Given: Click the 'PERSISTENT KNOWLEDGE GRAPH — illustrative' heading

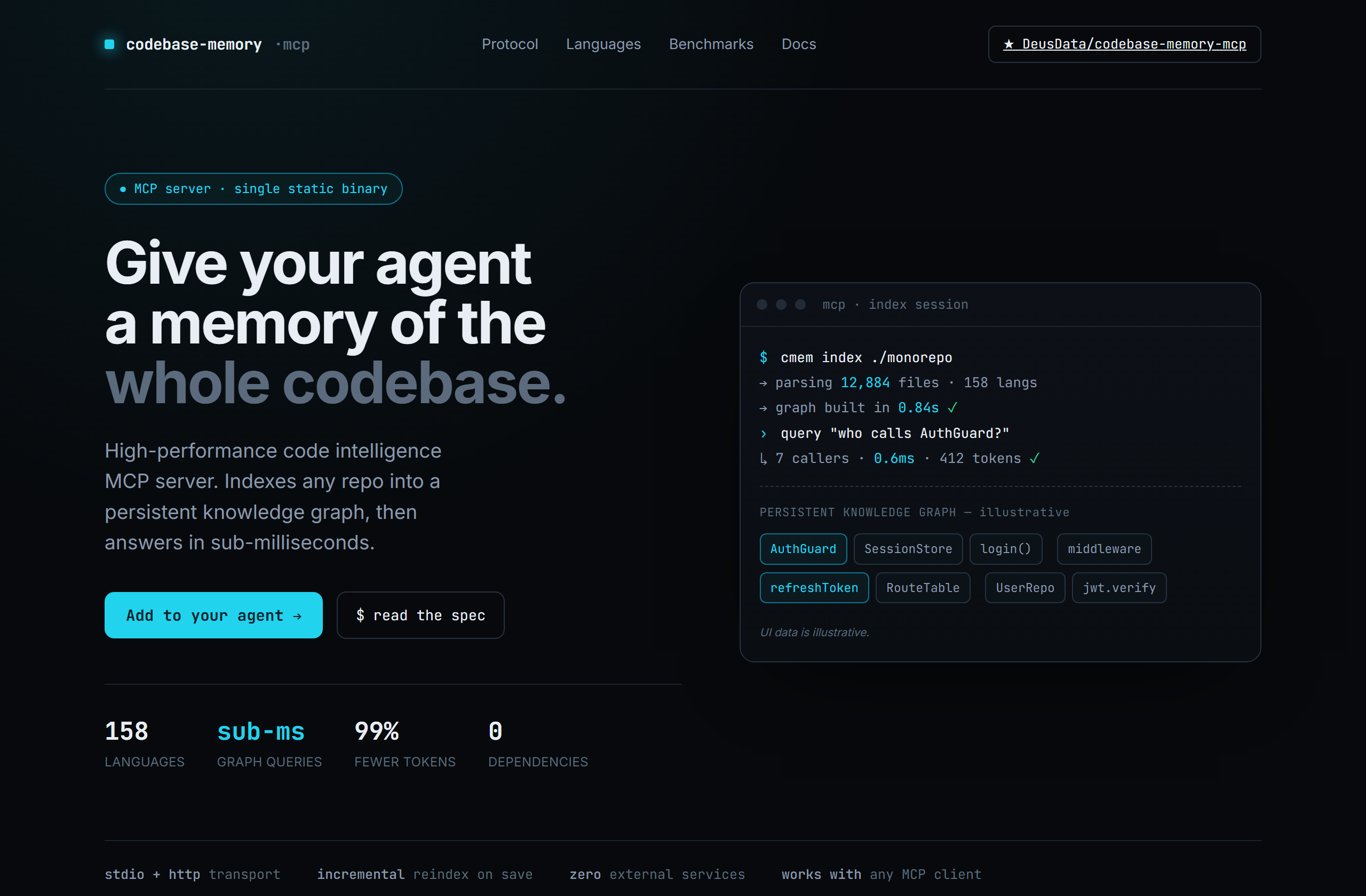Looking at the screenshot, I should pos(914,512).
